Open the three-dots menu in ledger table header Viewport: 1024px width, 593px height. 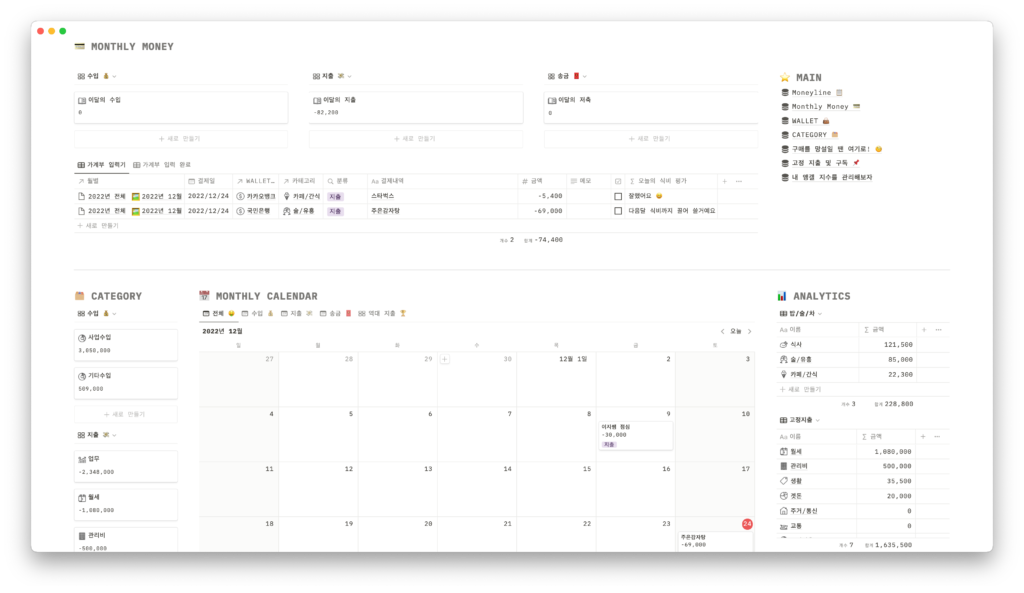(739, 181)
